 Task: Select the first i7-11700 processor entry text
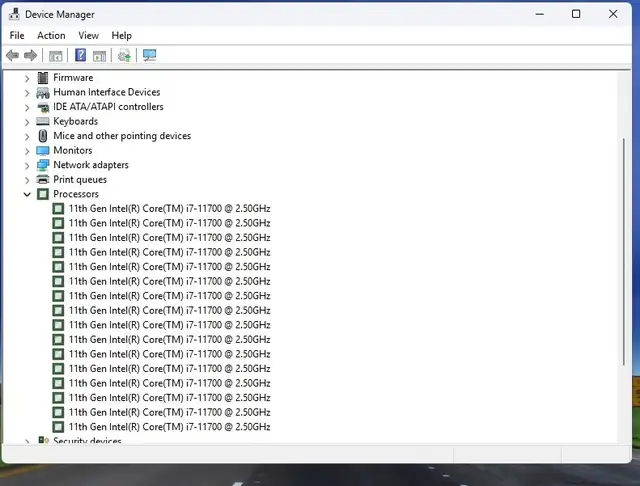pyautogui.click(x=169, y=209)
